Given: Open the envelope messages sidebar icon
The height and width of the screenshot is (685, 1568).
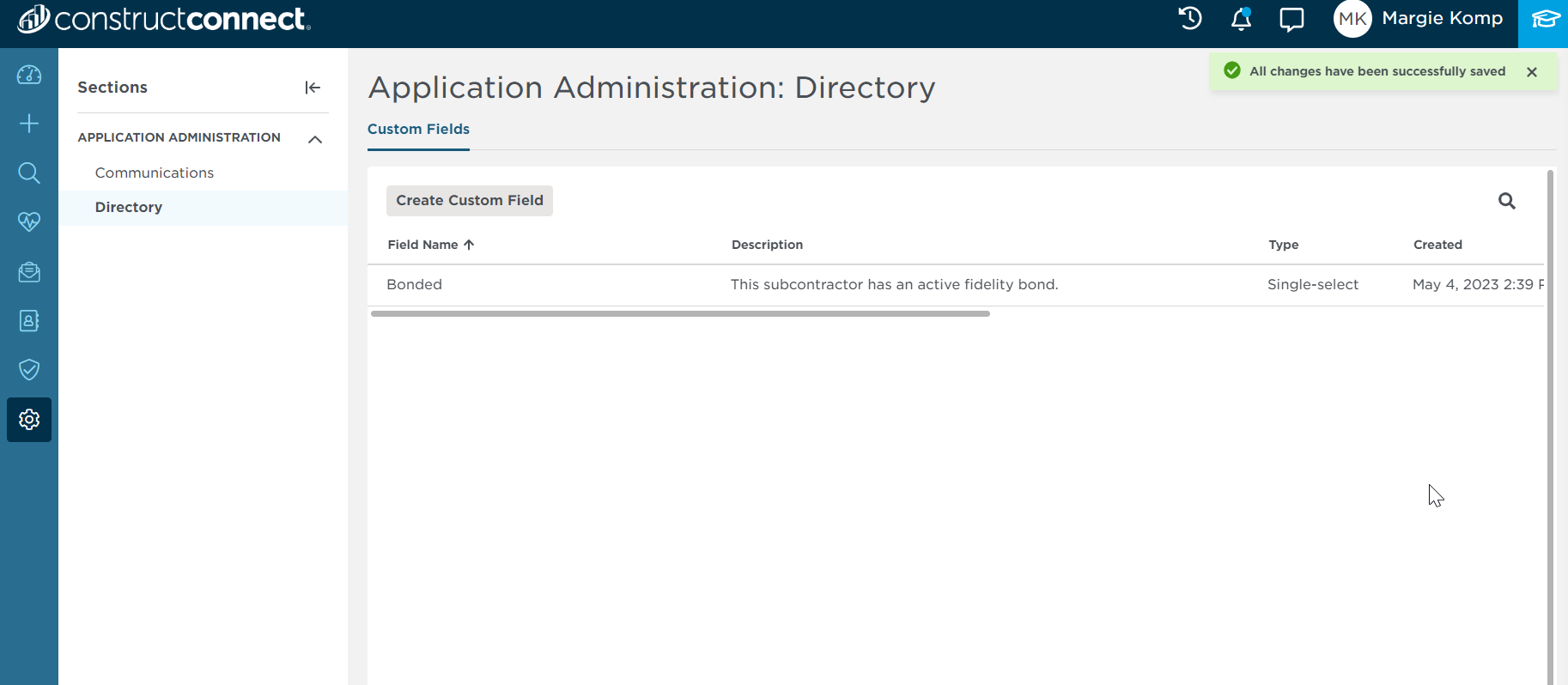Looking at the screenshot, I should pos(29,272).
